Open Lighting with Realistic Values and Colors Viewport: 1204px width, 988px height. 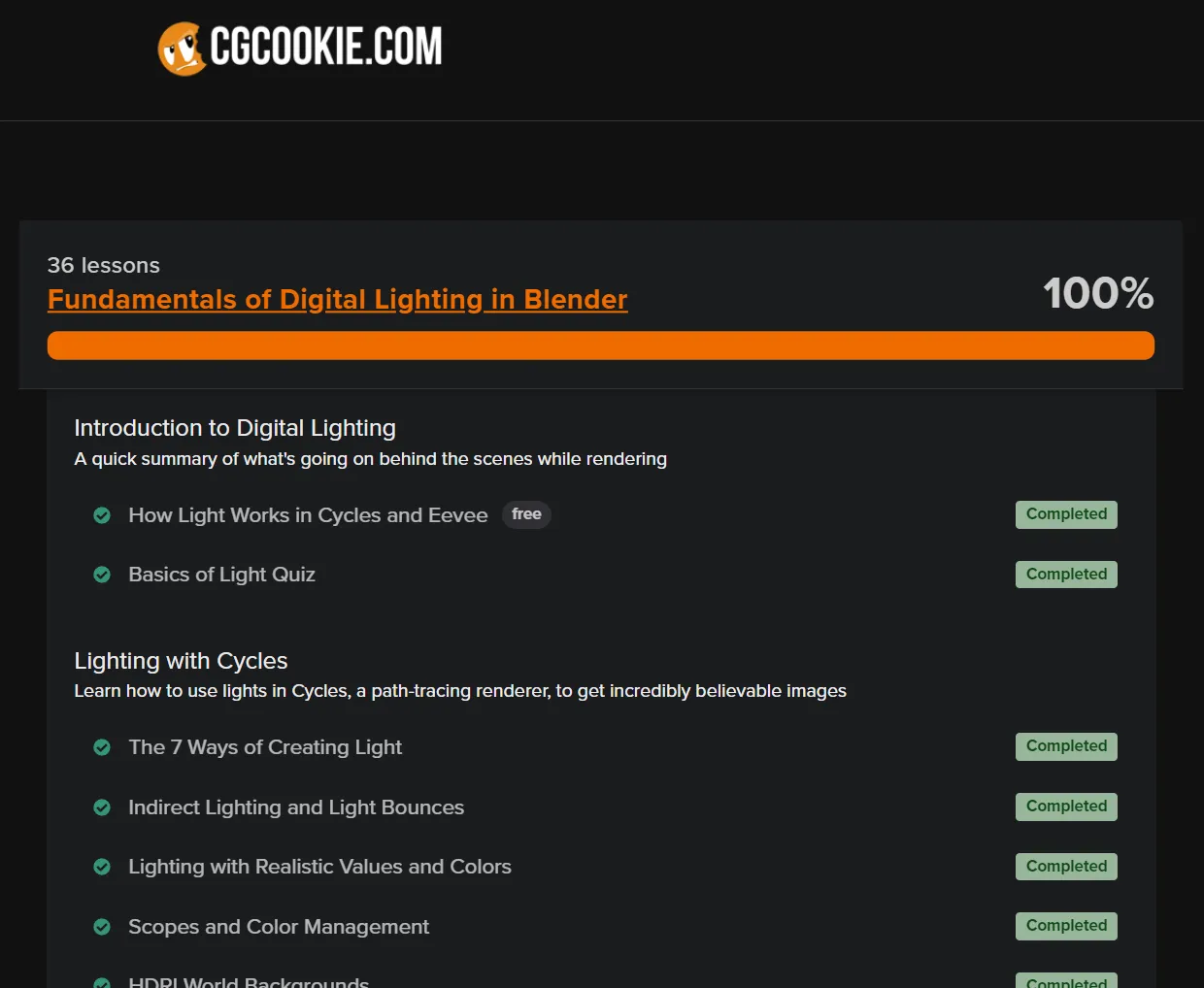(x=319, y=867)
